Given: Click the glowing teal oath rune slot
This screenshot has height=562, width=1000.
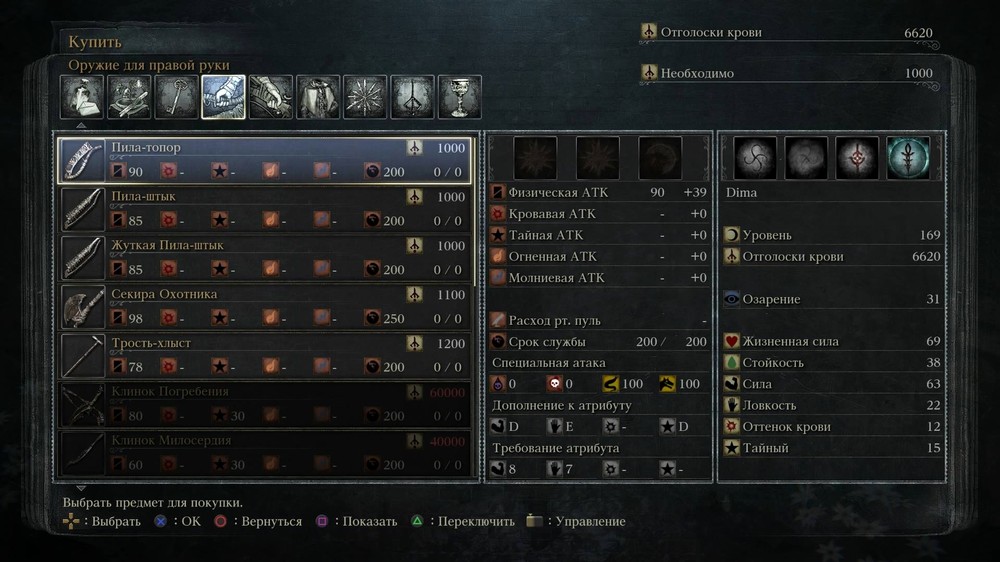Looking at the screenshot, I should coord(908,158).
